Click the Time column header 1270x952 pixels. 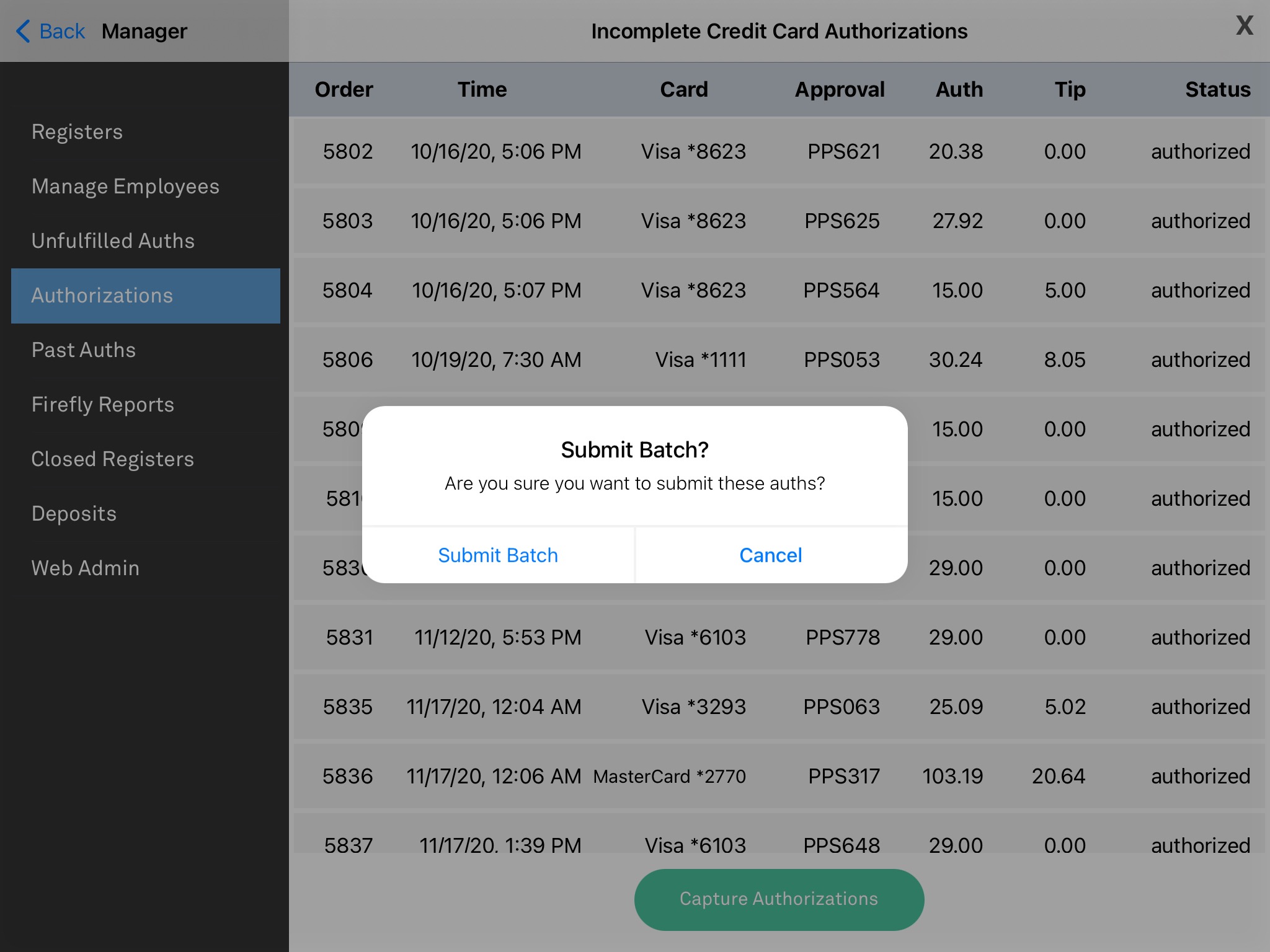(482, 89)
